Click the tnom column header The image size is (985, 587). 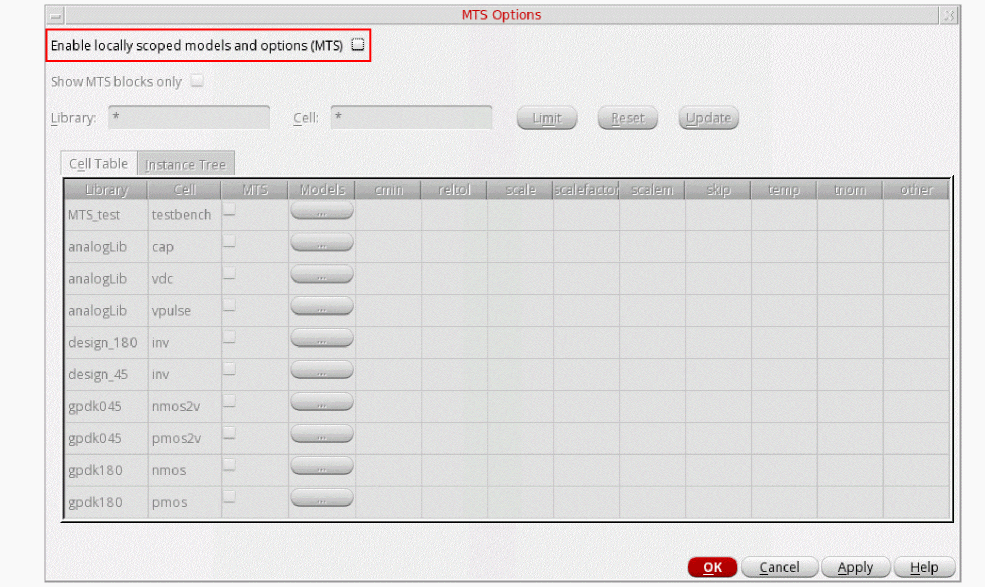(x=850, y=189)
